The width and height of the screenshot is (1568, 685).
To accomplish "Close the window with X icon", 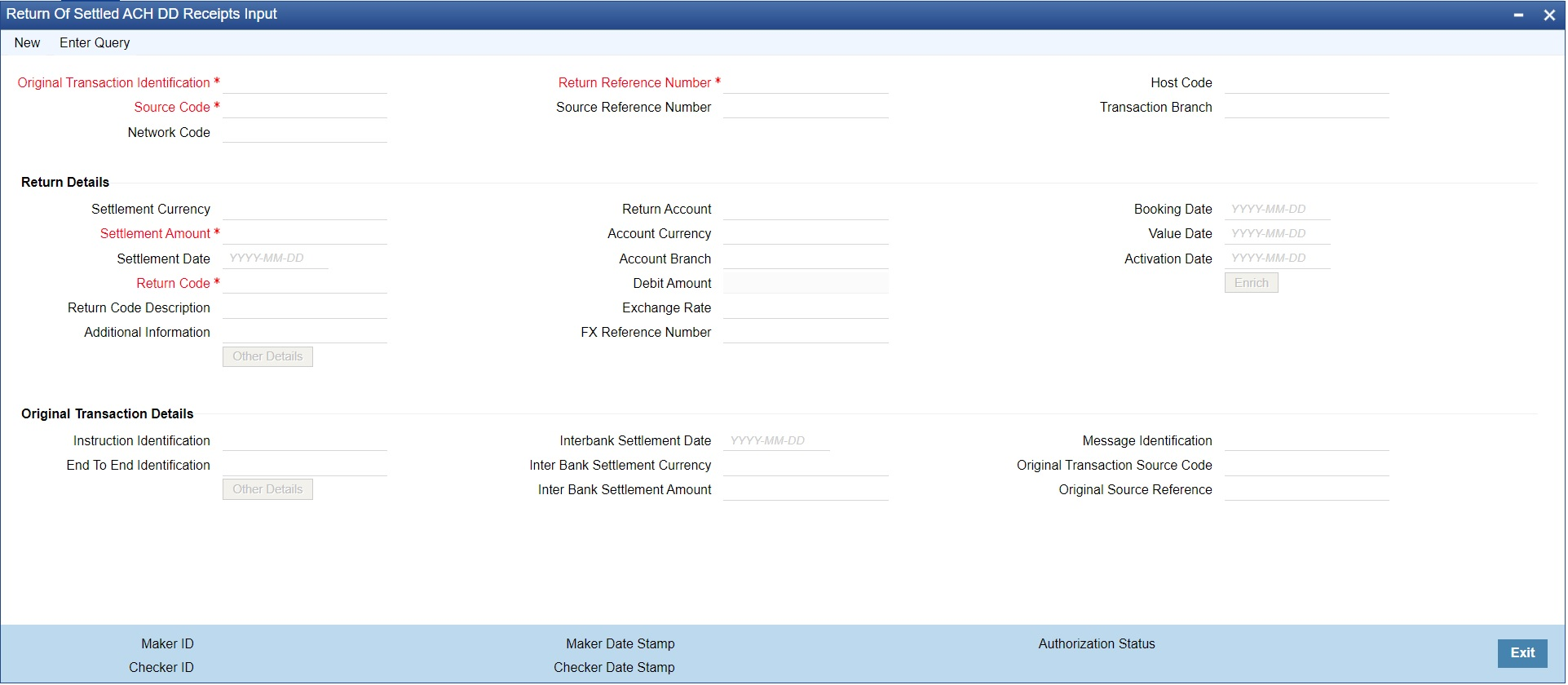I will pos(1549,15).
